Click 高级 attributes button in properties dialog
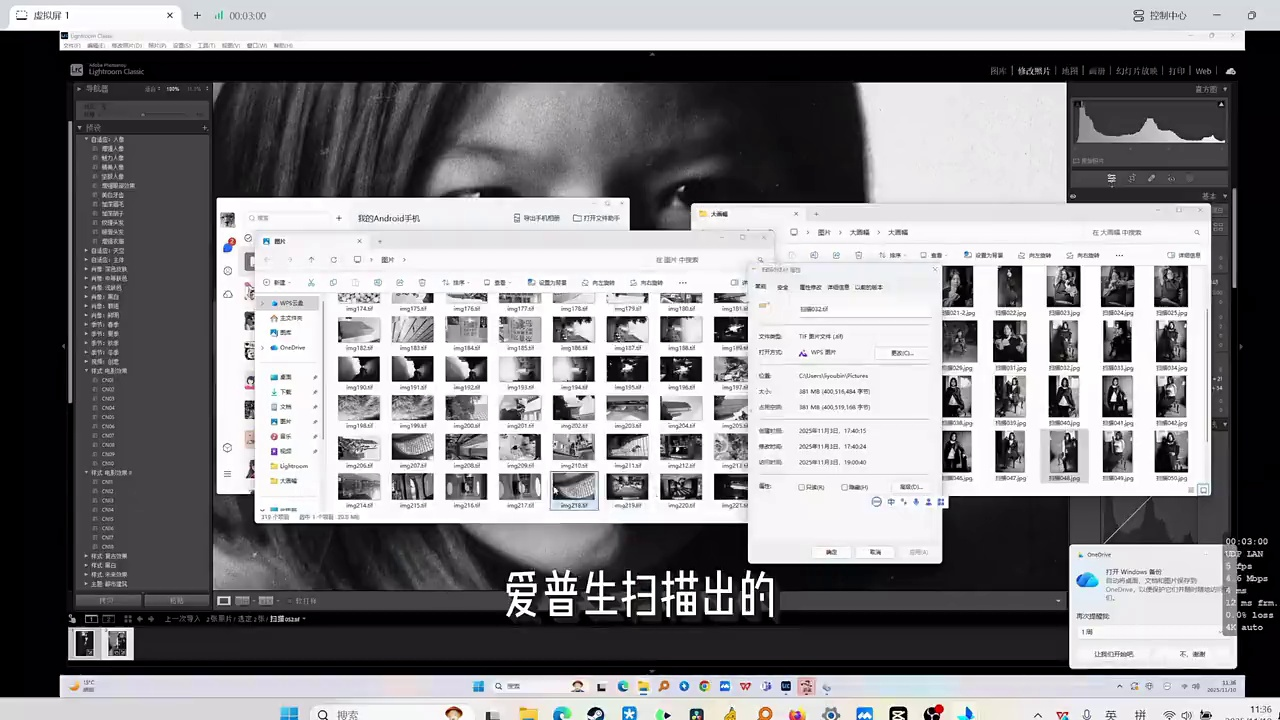1280x720 pixels. point(909,487)
